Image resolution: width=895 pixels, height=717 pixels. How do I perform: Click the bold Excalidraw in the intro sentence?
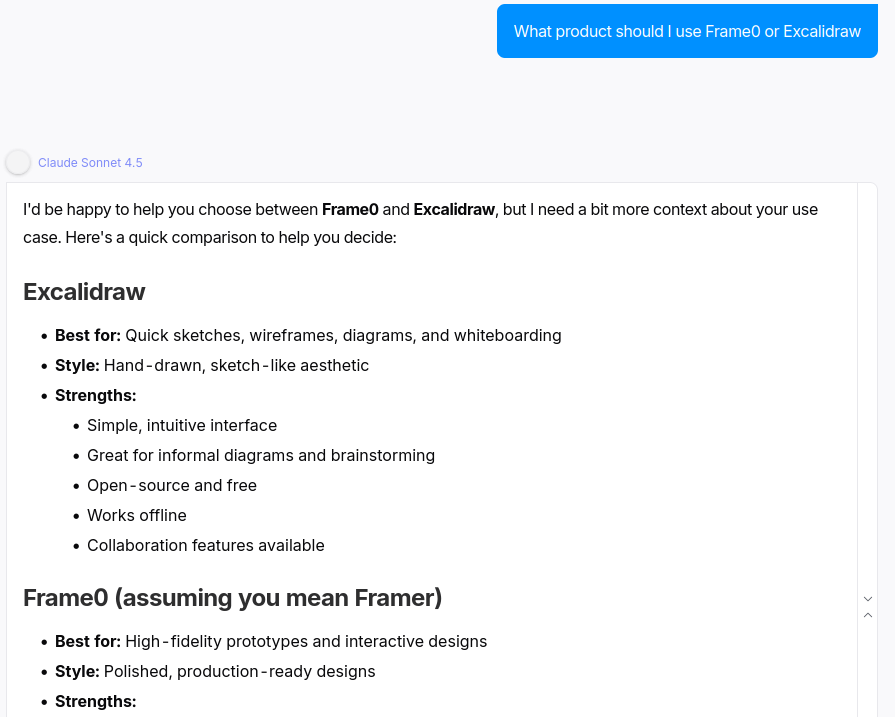pos(454,210)
